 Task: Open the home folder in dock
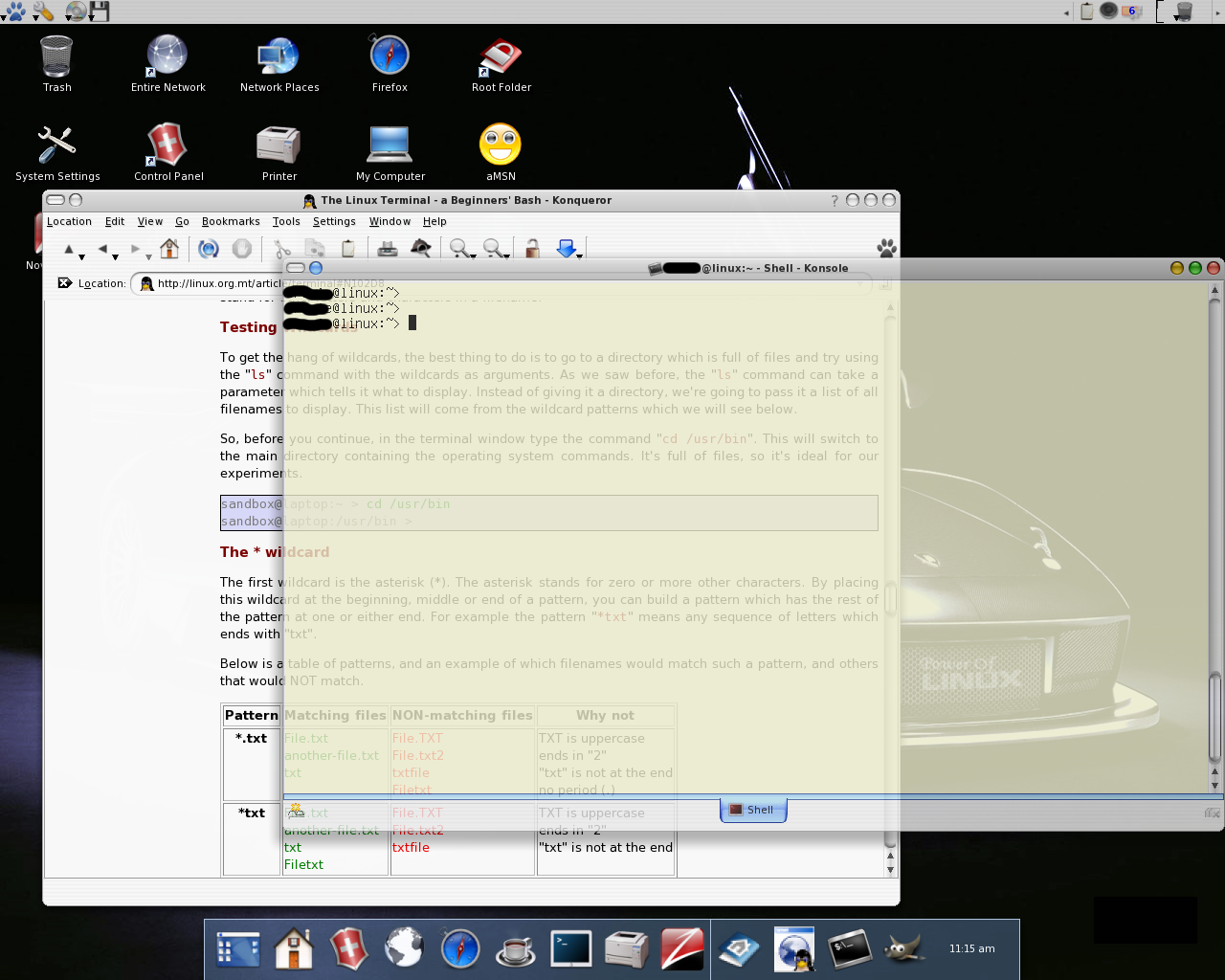pyautogui.click(x=294, y=949)
